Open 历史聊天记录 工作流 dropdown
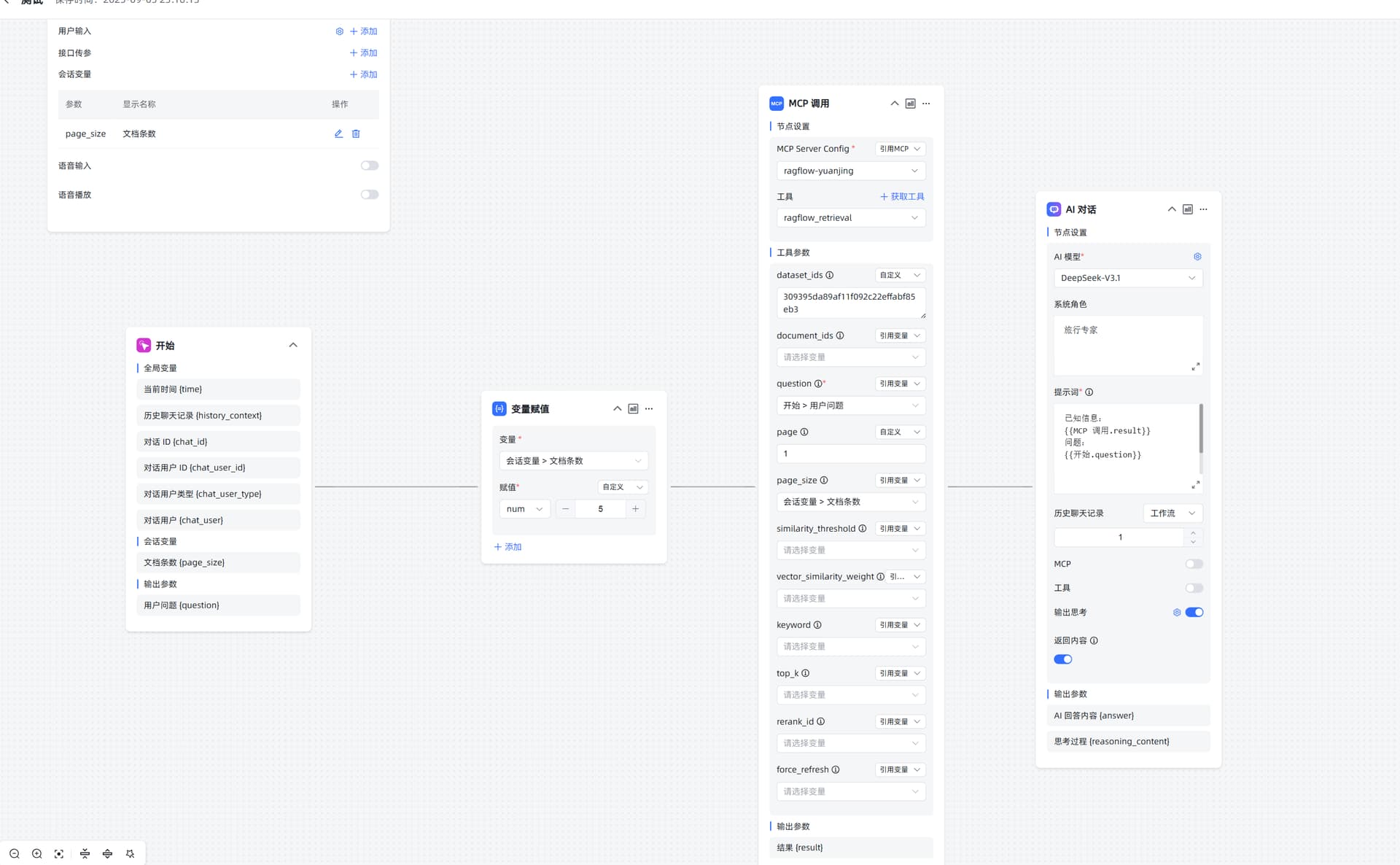Screen dimensions: 1400x865 pos(1172,513)
